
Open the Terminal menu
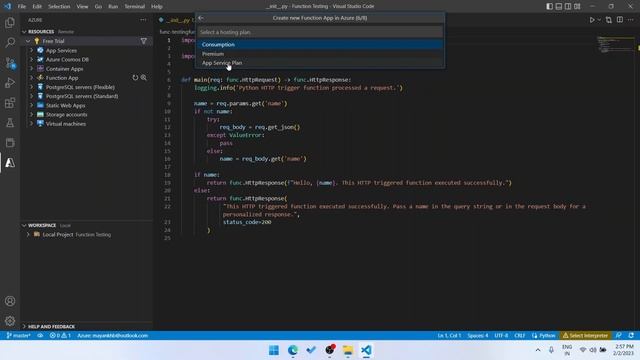[134, 7]
